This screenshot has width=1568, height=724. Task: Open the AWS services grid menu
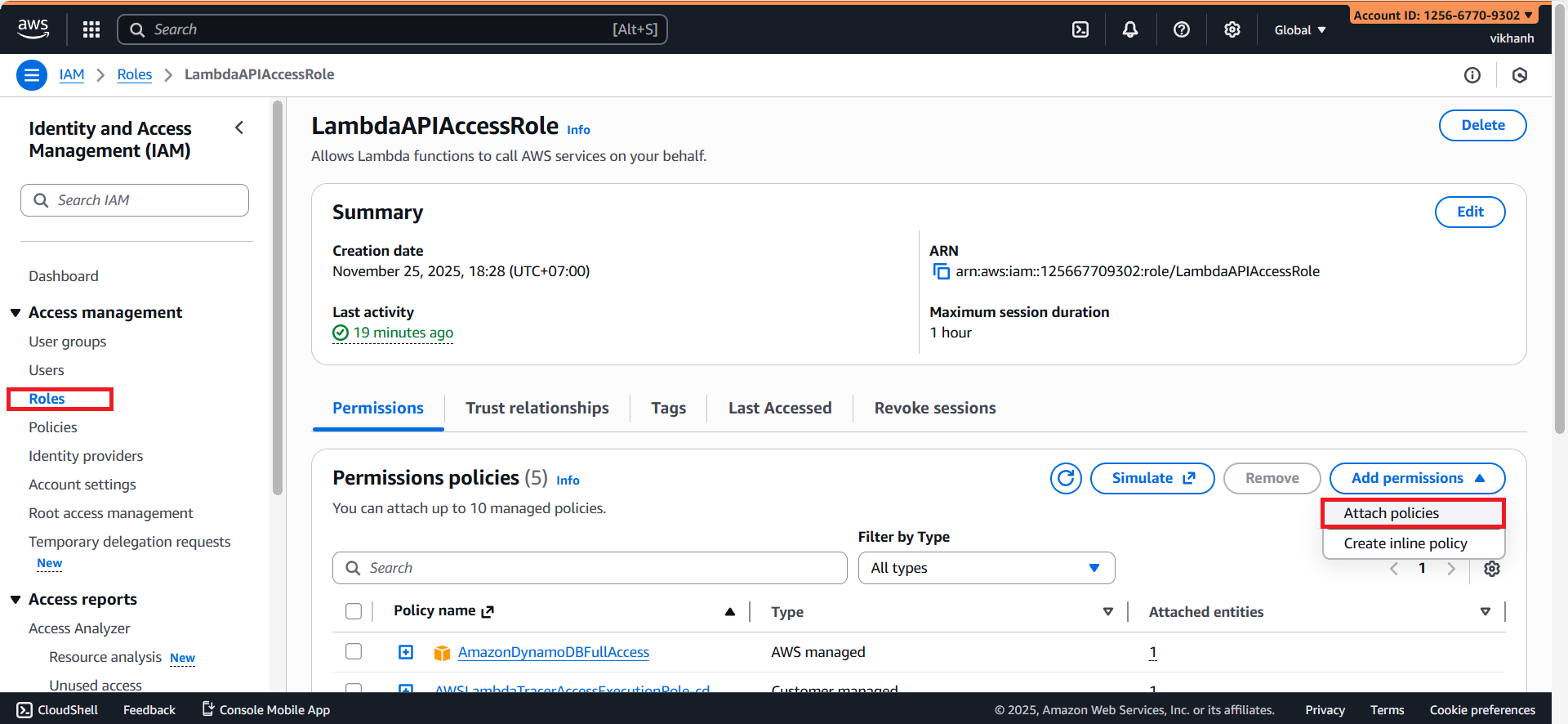click(x=91, y=29)
